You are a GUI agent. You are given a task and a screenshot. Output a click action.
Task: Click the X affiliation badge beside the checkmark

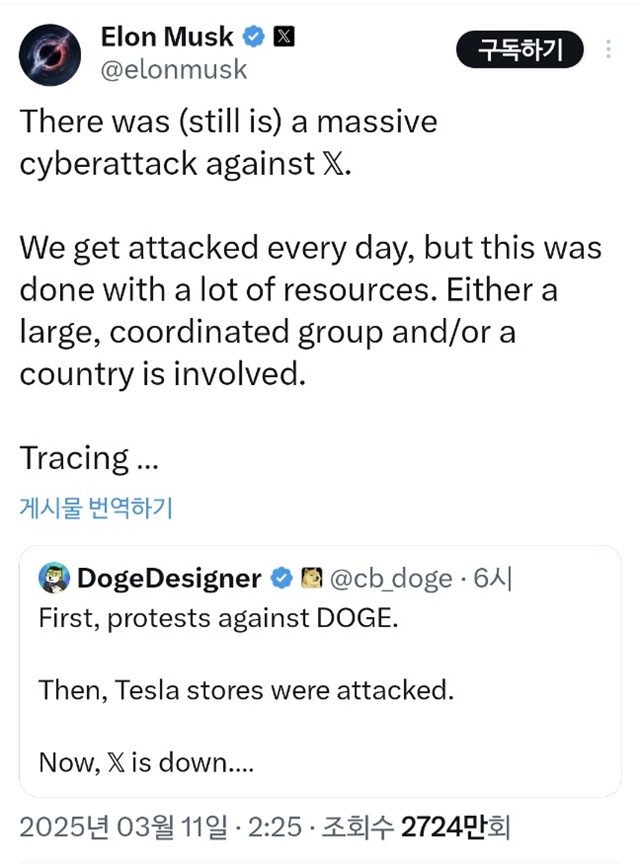284,37
